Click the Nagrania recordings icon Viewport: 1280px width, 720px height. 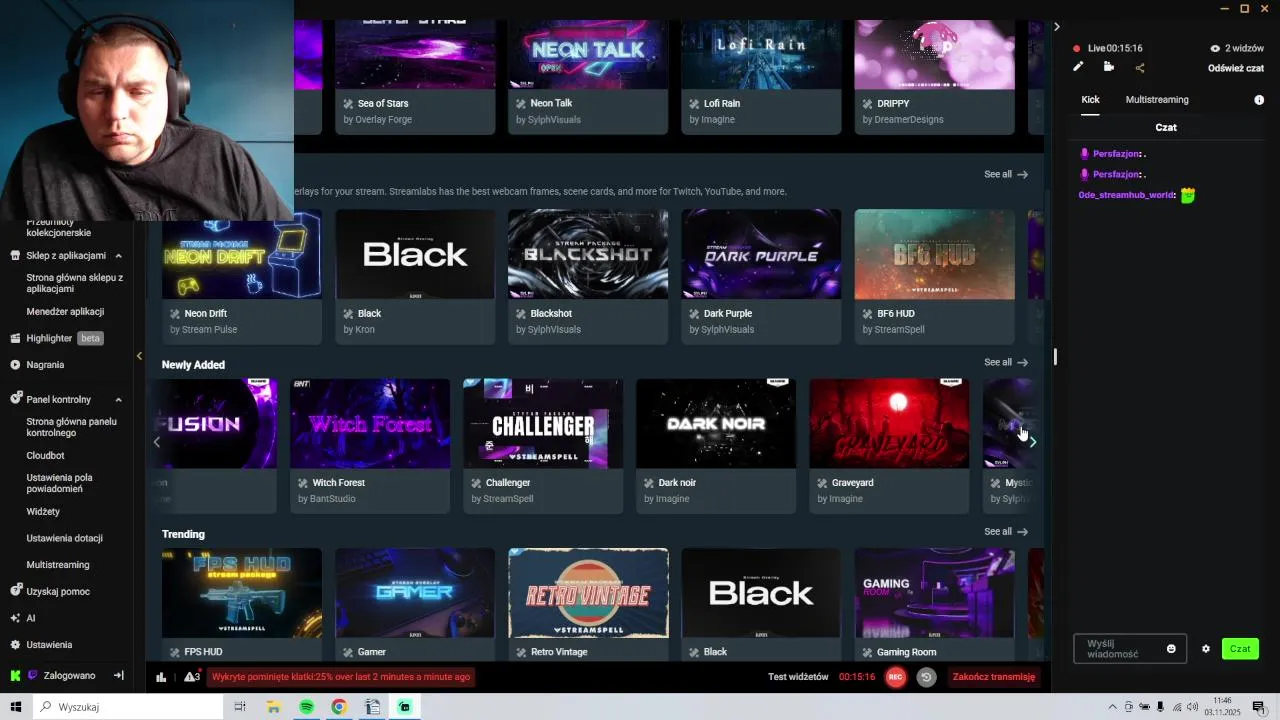15,365
